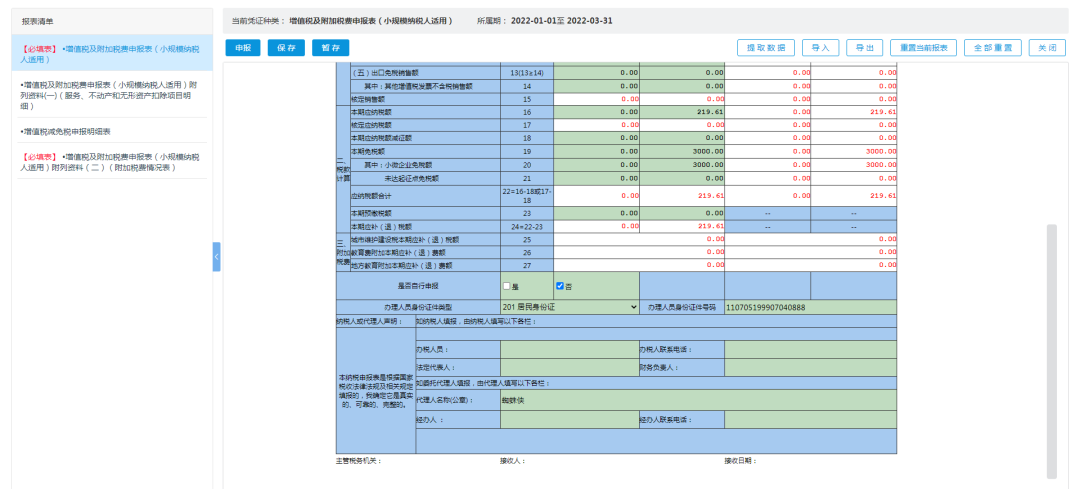Open the first 【必填表】 增值税及附加税费申报表 main form
This screenshot has width=1080, height=489.
(x=112, y=54)
